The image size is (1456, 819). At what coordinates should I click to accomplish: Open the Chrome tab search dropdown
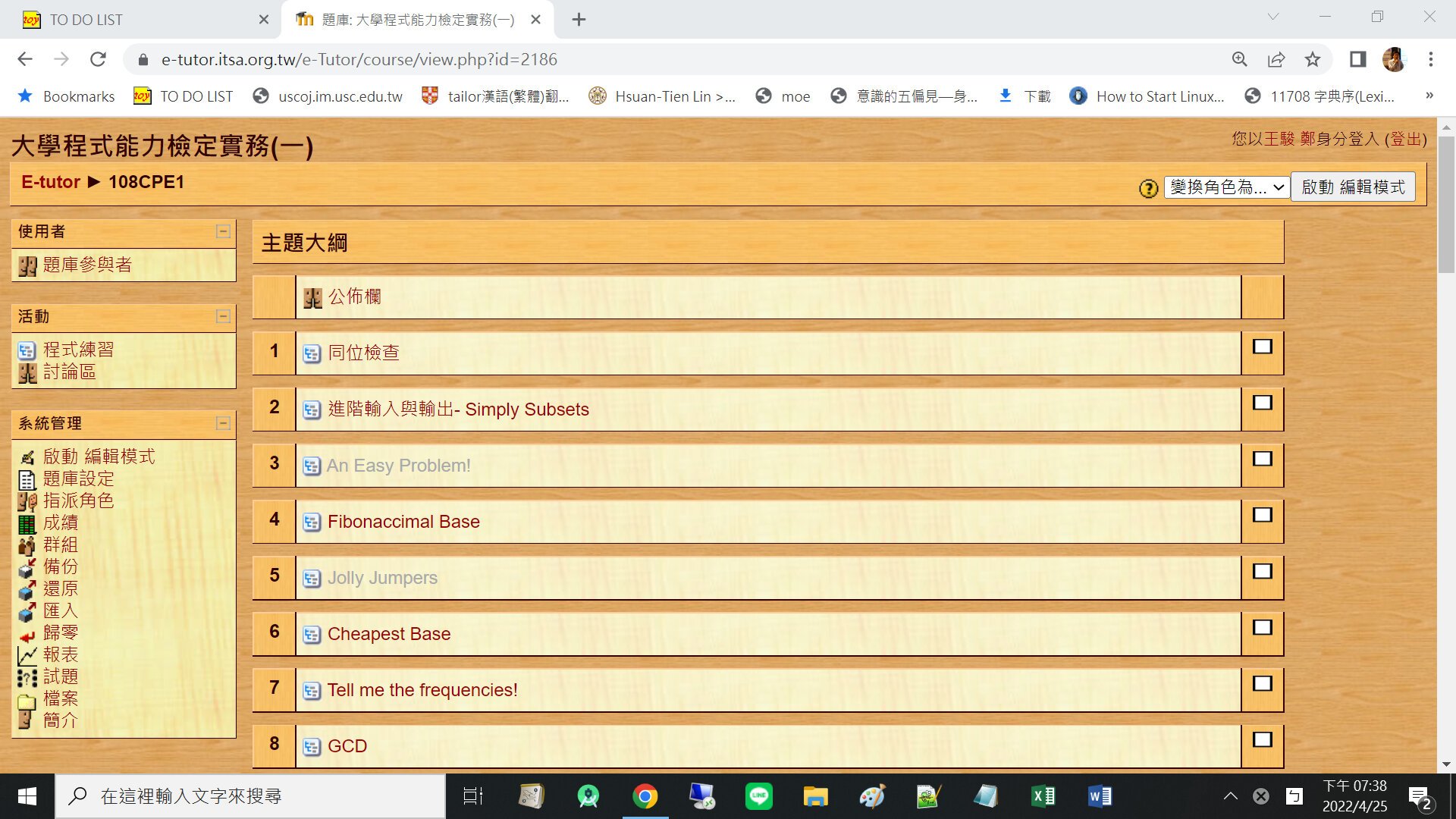coord(1273,17)
